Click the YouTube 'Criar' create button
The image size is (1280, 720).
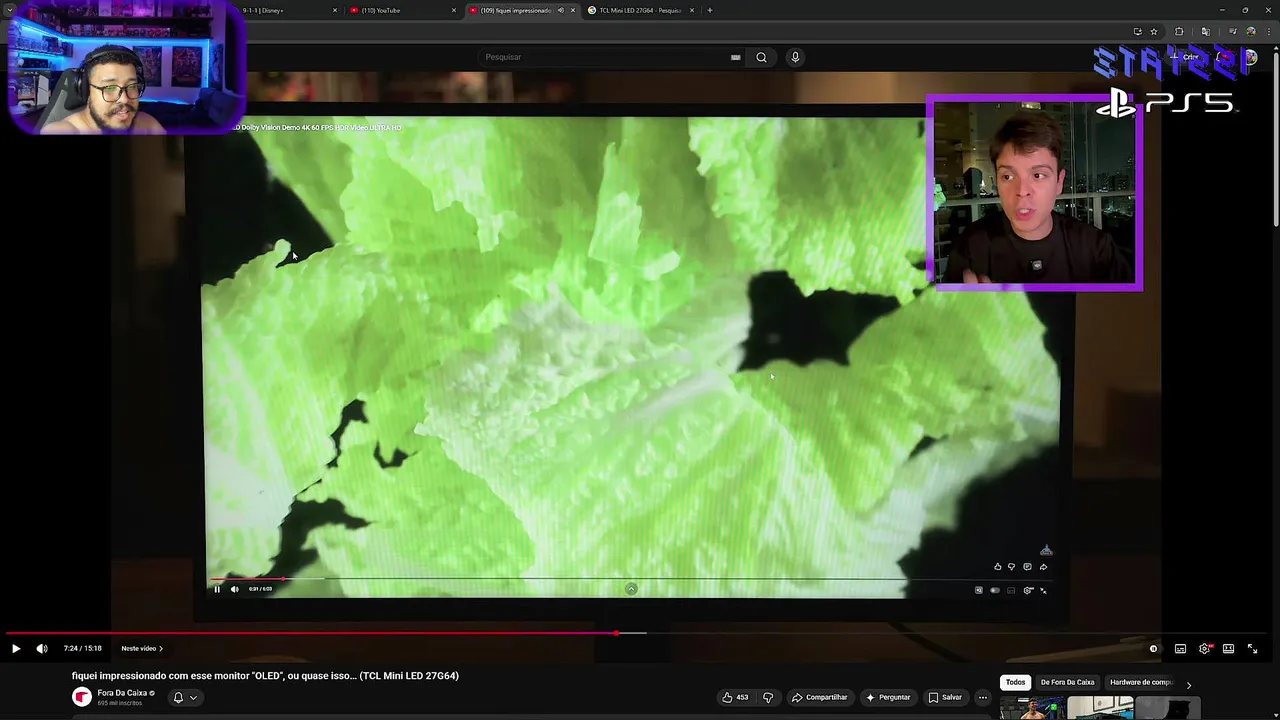(x=1186, y=57)
